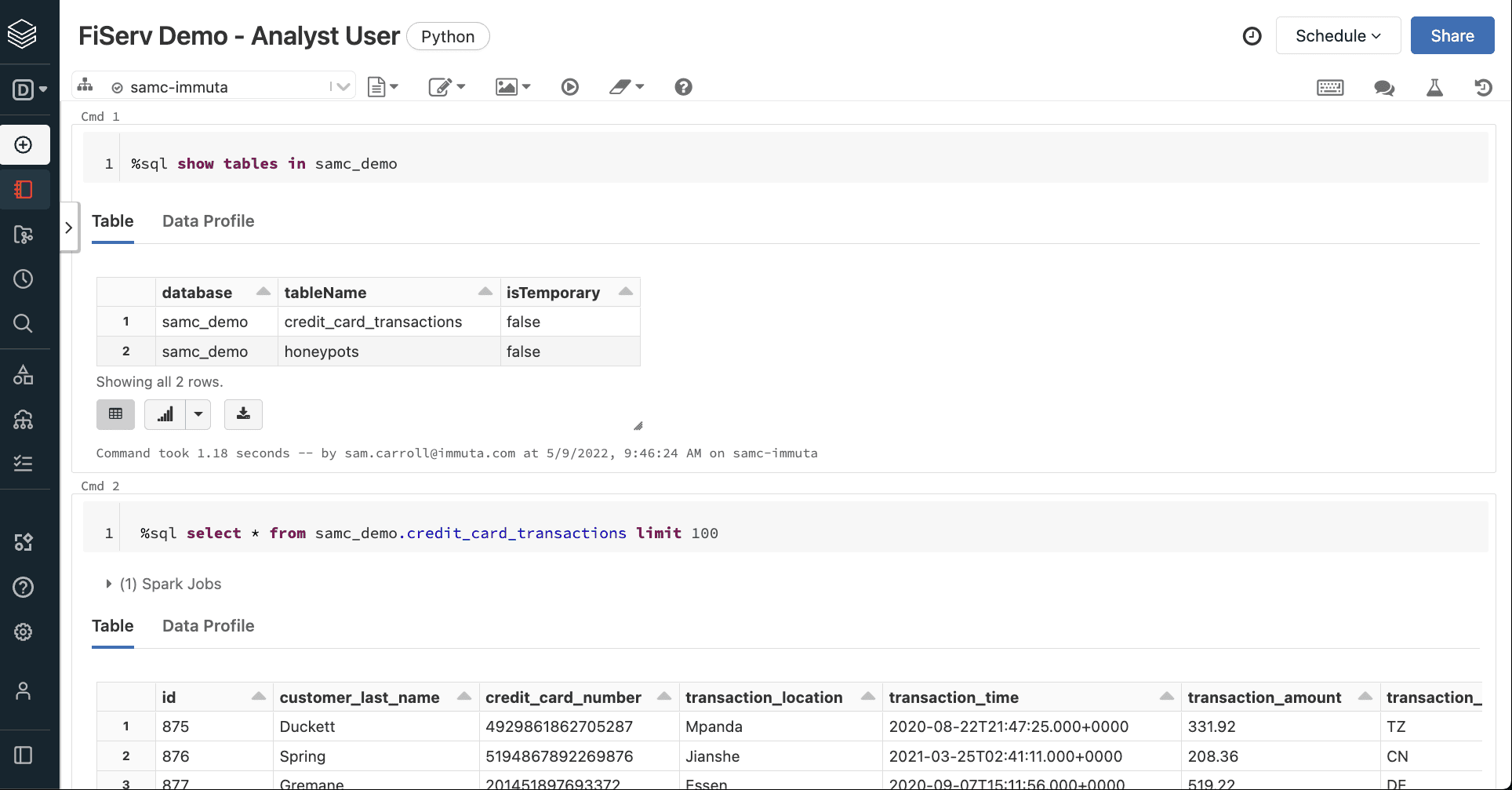Click the Python language badge
1512x790 pixels.
[x=448, y=37]
